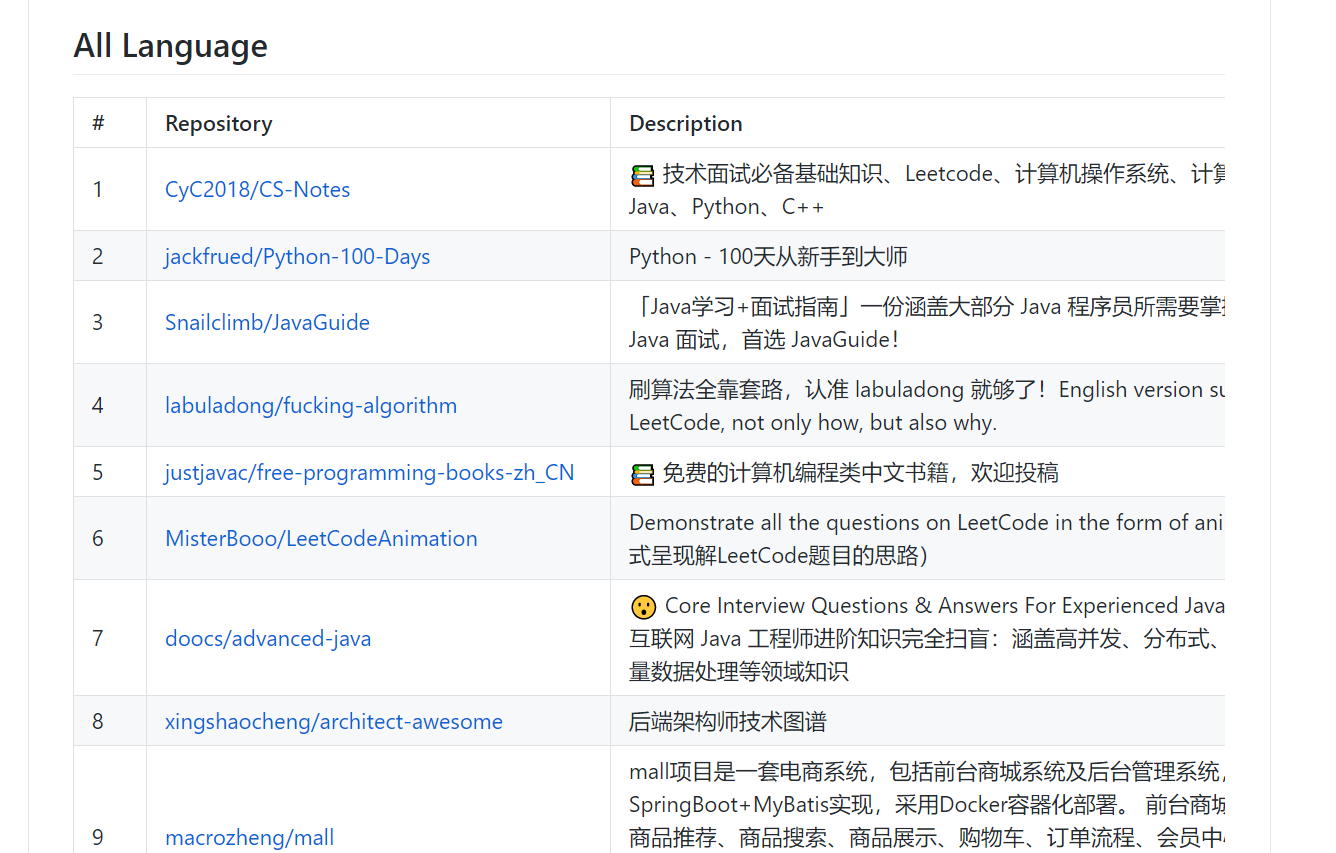The height and width of the screenshot is (853, 1336).
Task: Click text '「Java学习+面试指南」' in JavaGuide description
Action: (744, 306)
